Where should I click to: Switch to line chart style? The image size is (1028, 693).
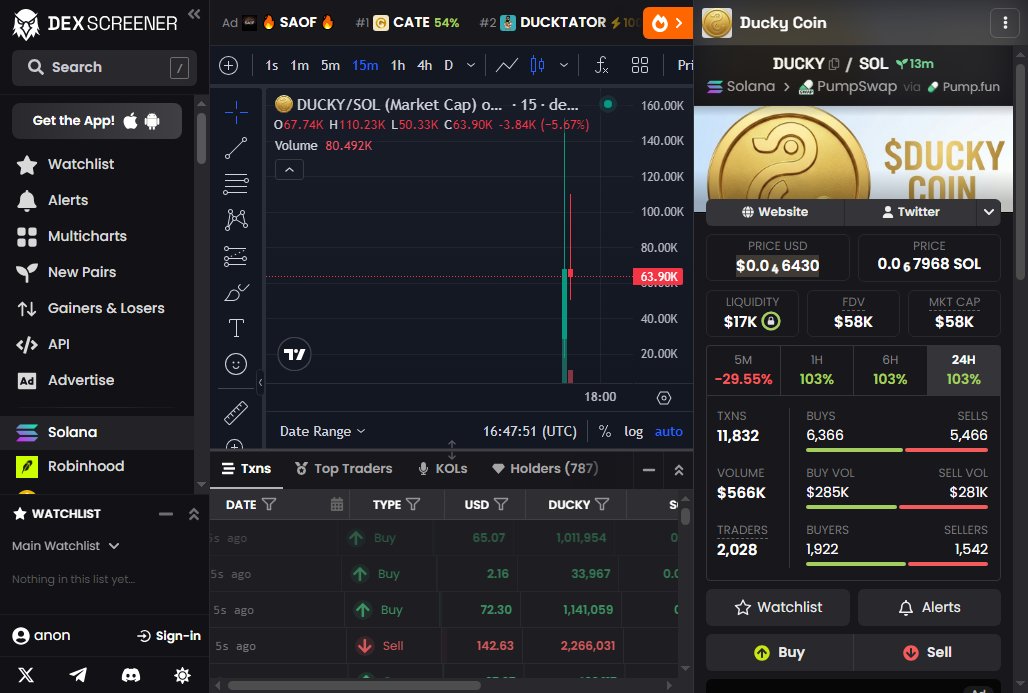pyautogui.click(x=506, y=65)
